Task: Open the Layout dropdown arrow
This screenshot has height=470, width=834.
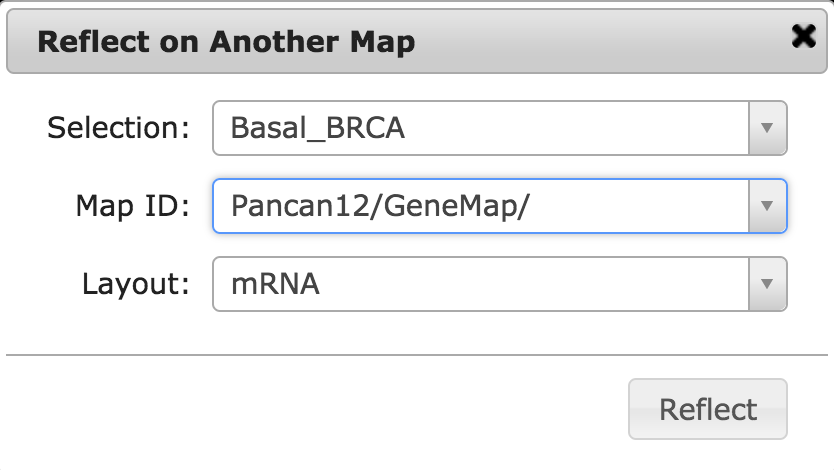Action: click(767, 284)
